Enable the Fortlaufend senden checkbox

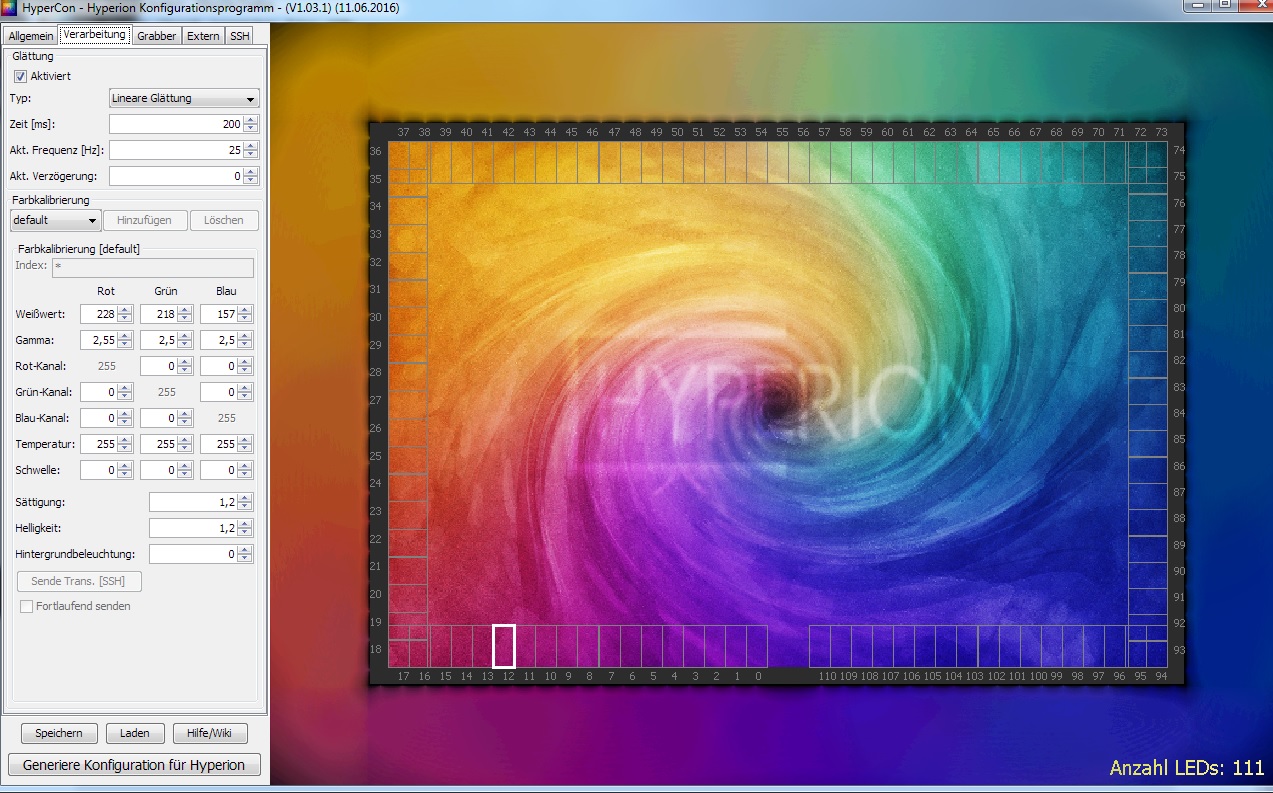[x=27, y=606]
